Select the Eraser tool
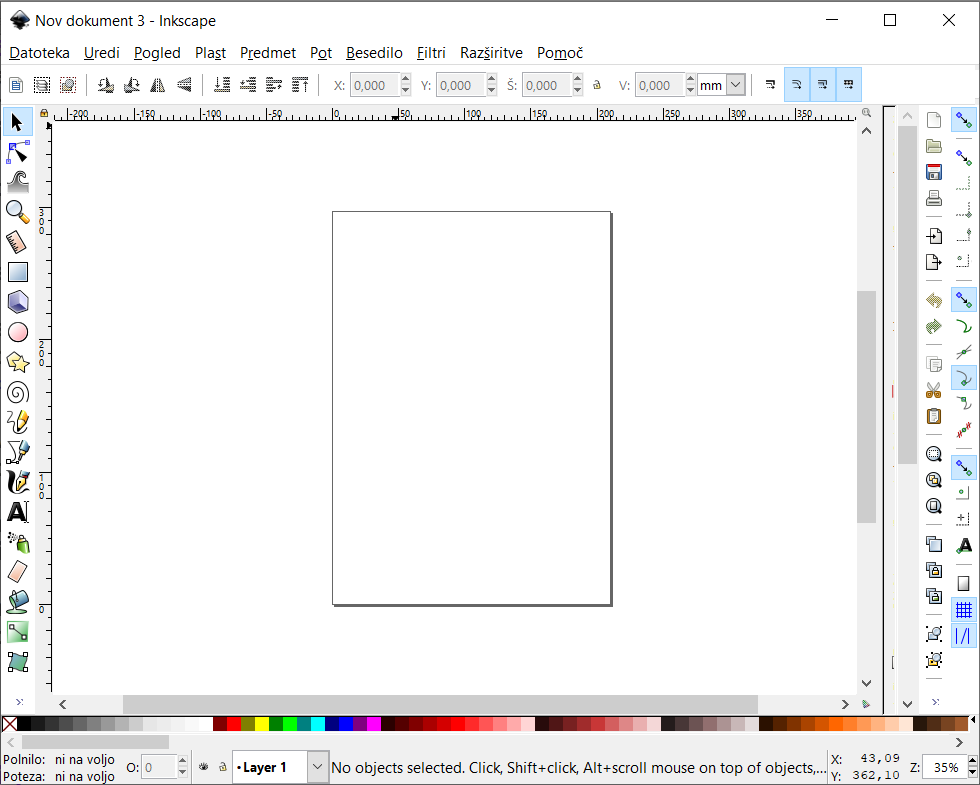980x785 pixels. click(18, 572)
